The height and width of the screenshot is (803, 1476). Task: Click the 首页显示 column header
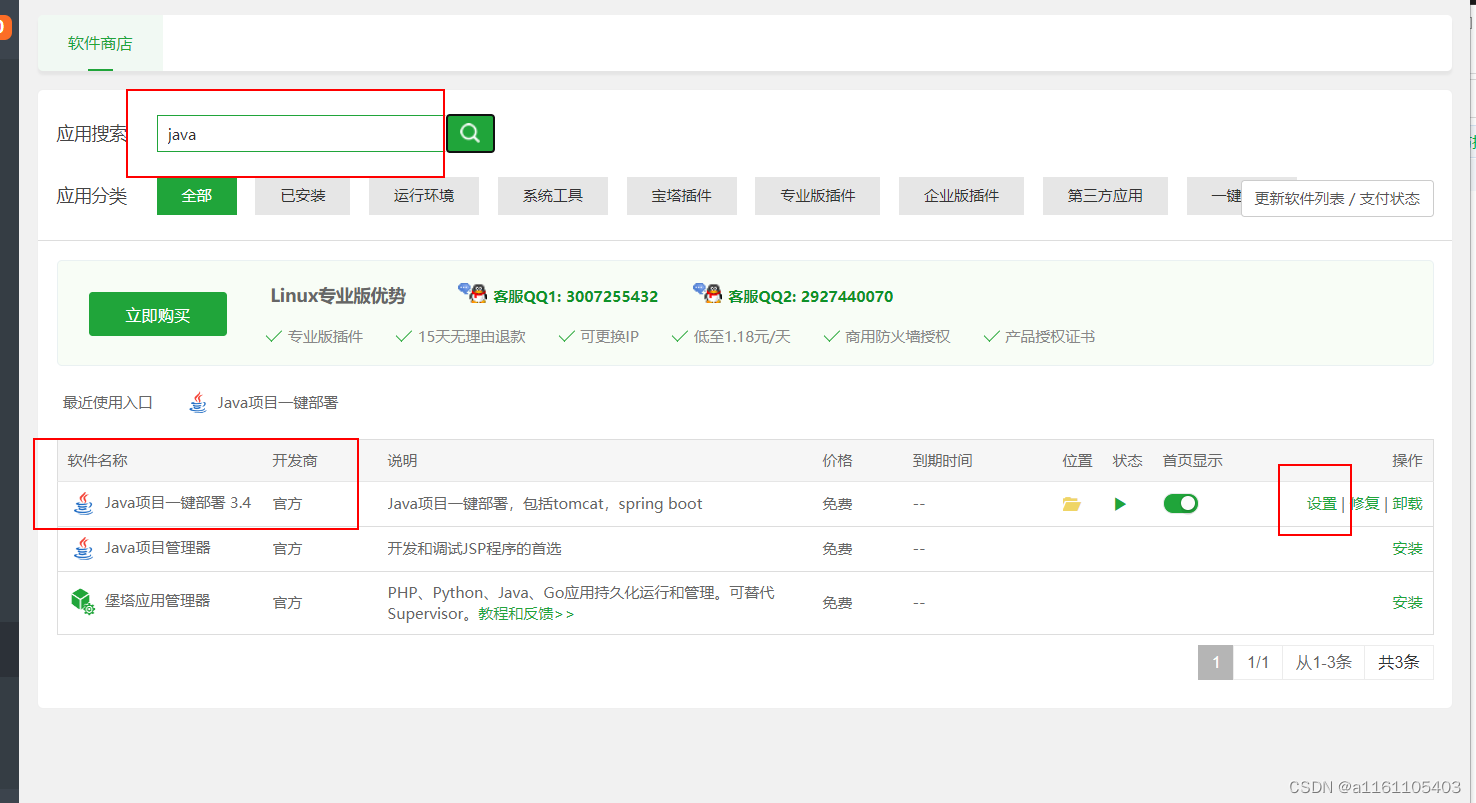[x=1193, y=461]
